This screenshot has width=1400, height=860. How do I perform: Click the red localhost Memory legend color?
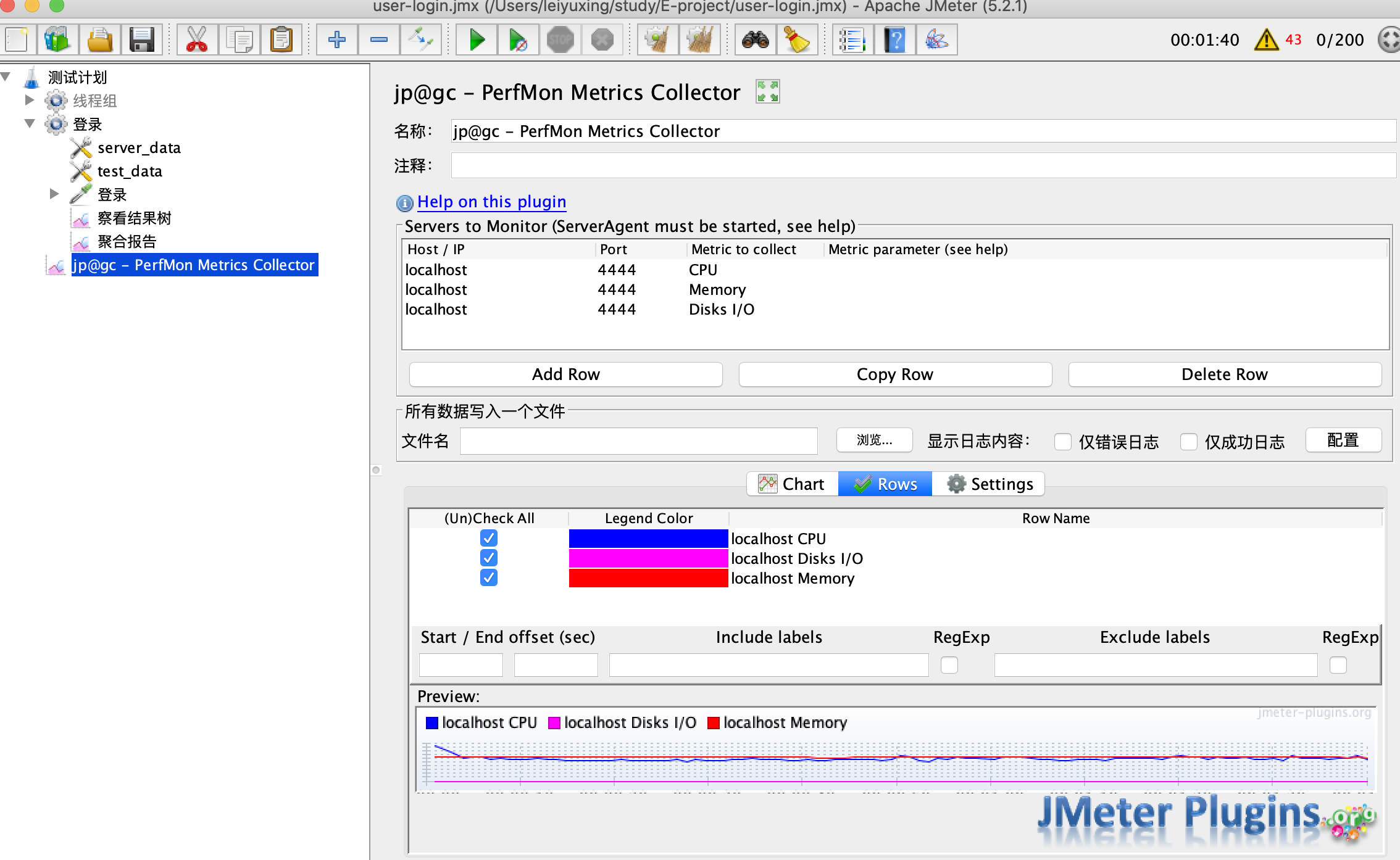click(648, 579)
